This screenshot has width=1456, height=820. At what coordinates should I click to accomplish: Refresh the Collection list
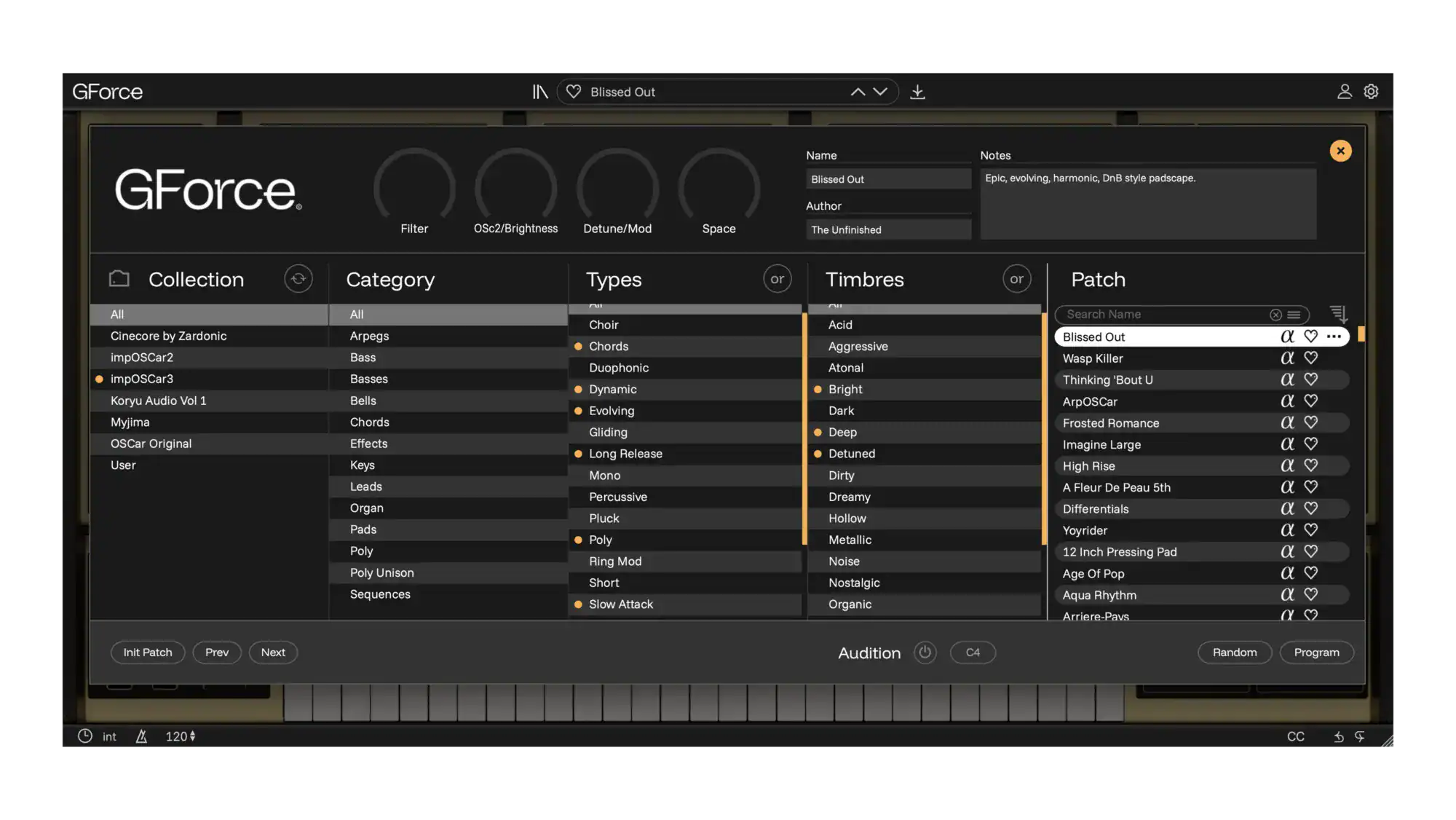pos(298,279)
